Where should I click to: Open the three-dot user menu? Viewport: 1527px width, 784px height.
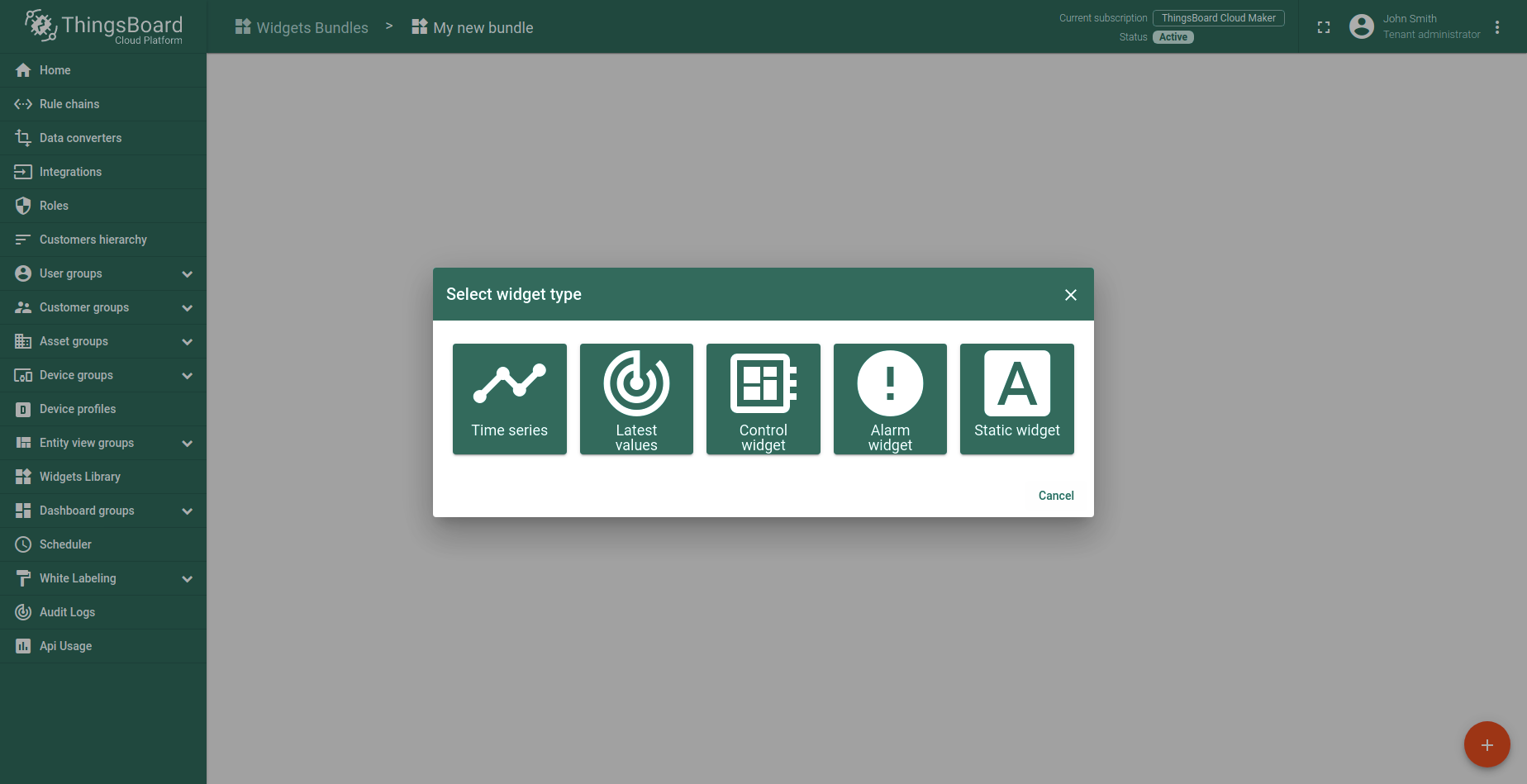1497,27
